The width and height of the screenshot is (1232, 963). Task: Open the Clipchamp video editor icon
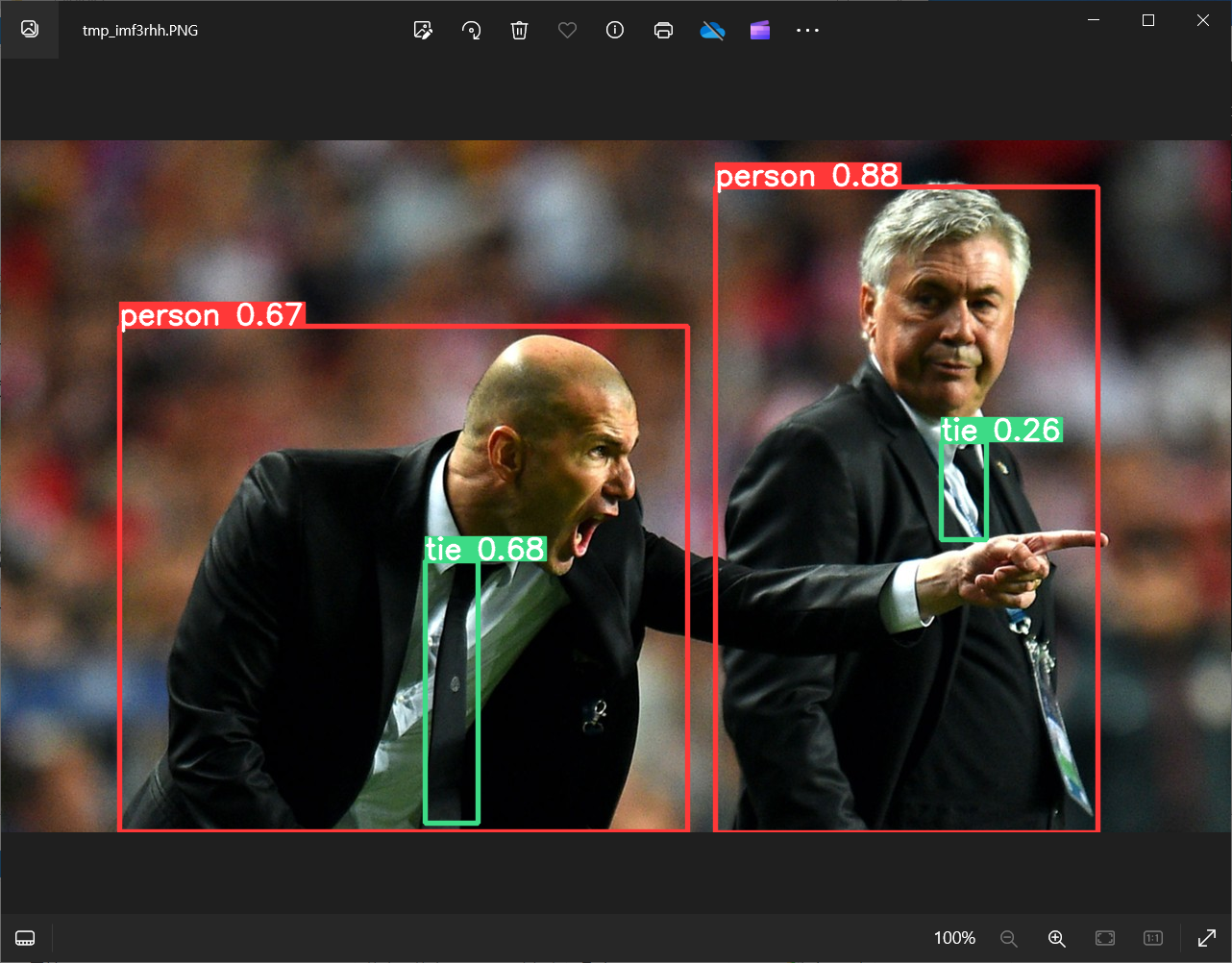pos(760,30)
